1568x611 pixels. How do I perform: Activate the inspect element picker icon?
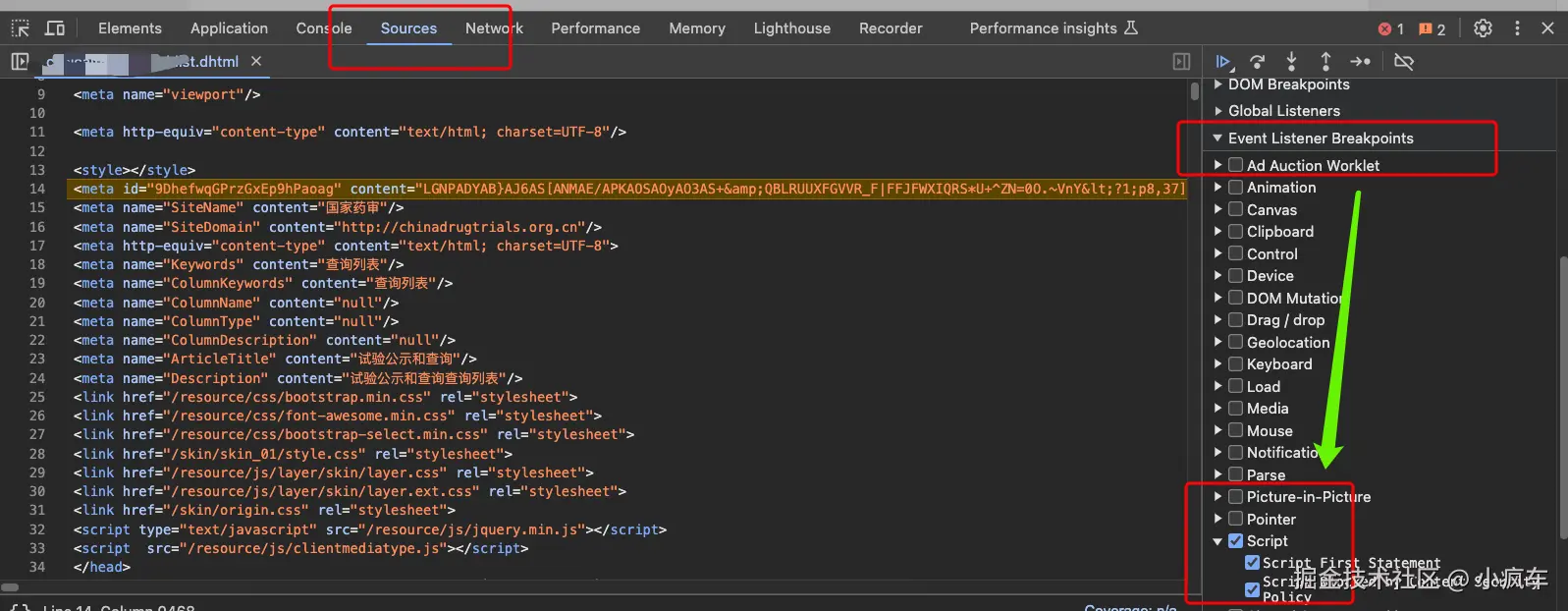pos(21,28)
